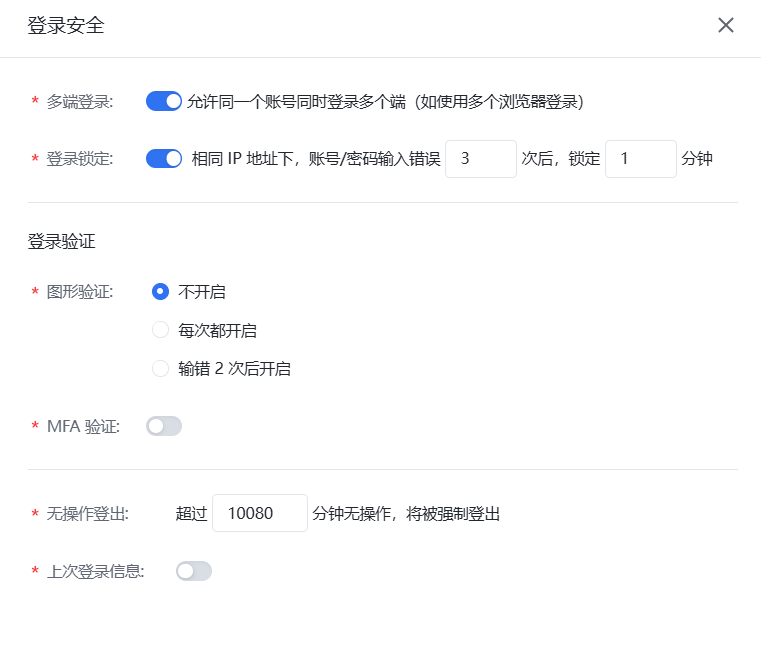The image size is (761, 645).
Task: Choose the 每次都开启 captcha option
Action: 160,330
